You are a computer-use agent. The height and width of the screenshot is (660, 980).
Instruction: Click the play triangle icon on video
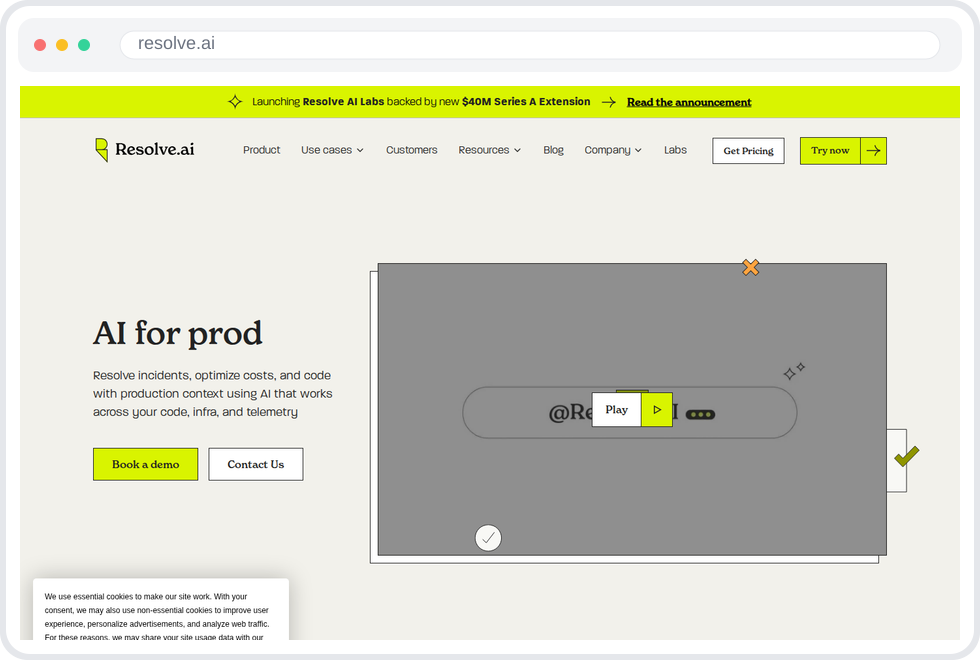click(657, 409)
